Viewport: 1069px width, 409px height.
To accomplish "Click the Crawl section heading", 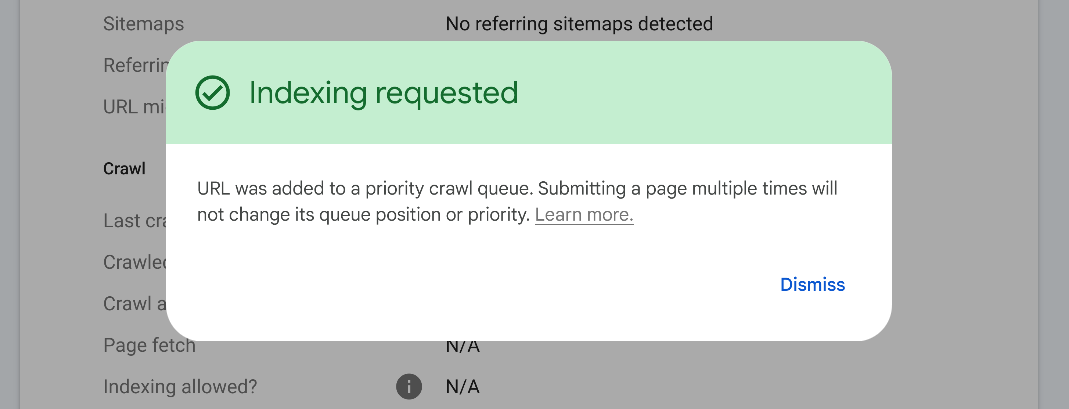I will click(124, 168).
